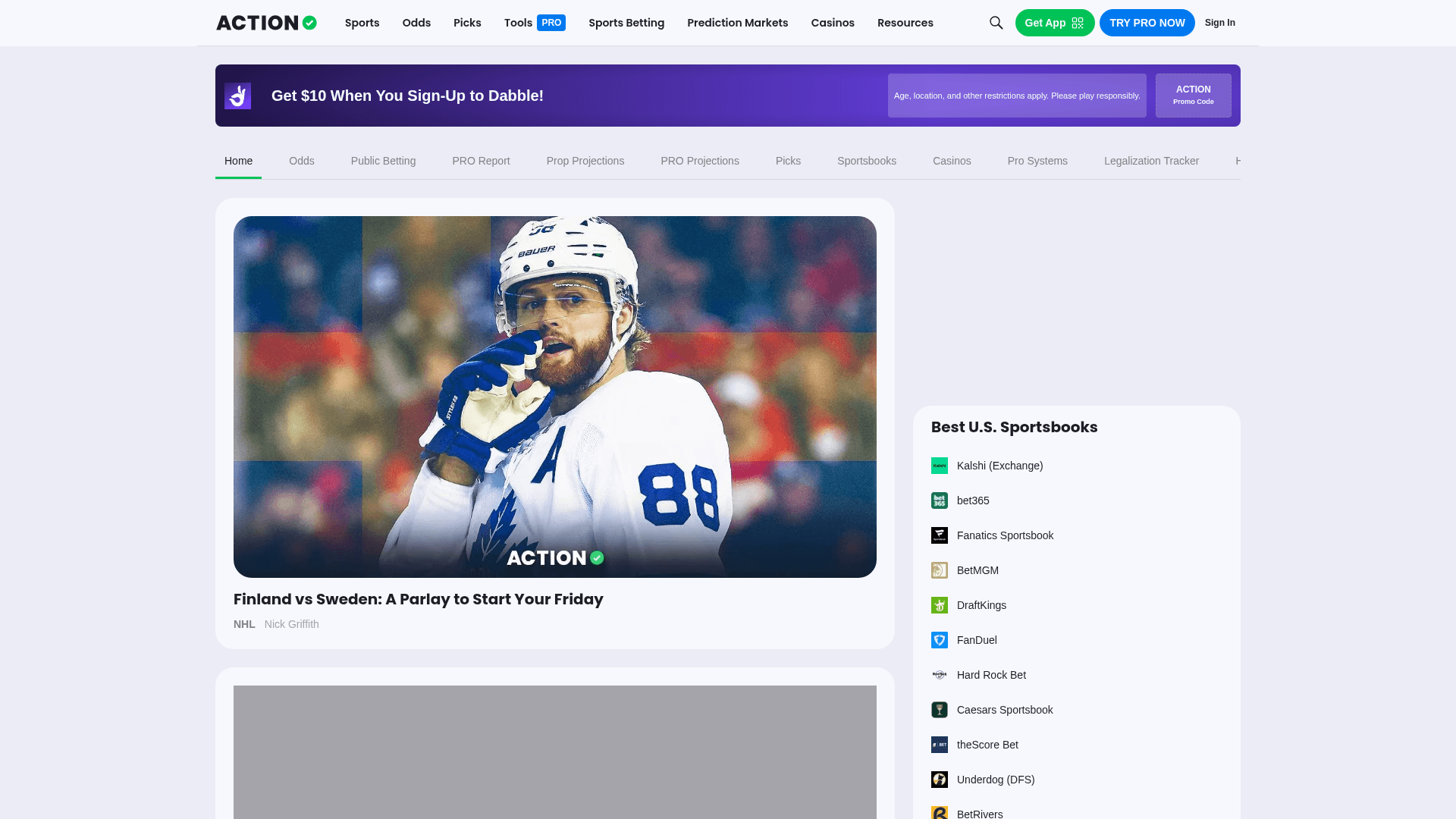
Task: Select the Public Betting tab
Action: point(383,161)
